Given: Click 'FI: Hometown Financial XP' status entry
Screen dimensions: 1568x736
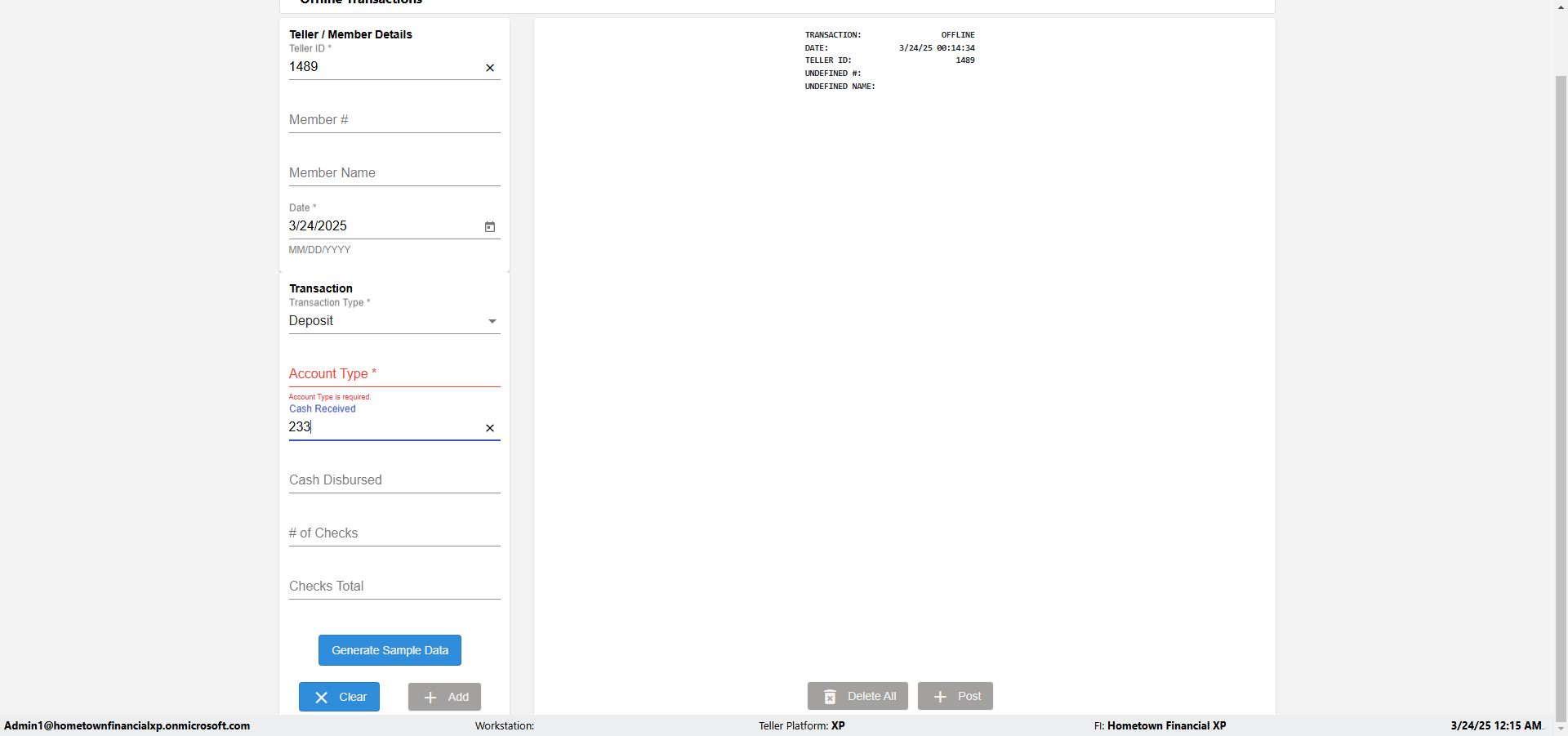Looking at the screenshot, I should click(1160, 725).
